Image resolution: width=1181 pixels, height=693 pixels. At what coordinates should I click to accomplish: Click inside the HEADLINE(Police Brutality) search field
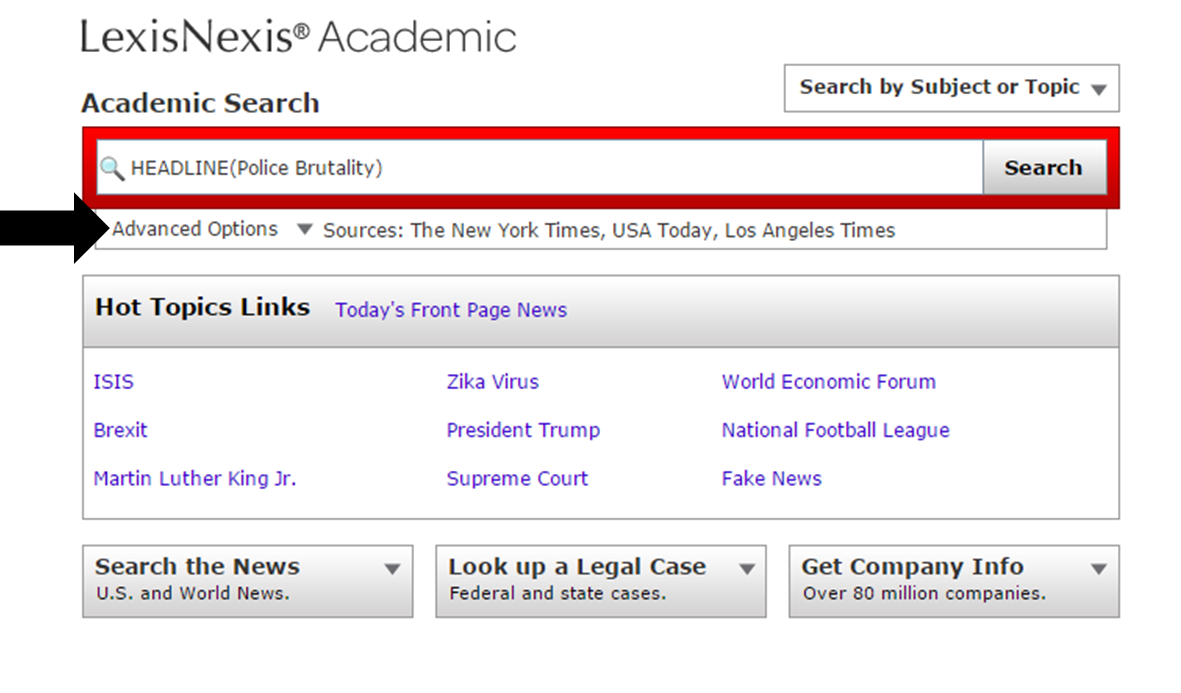[x=540, y=167]
